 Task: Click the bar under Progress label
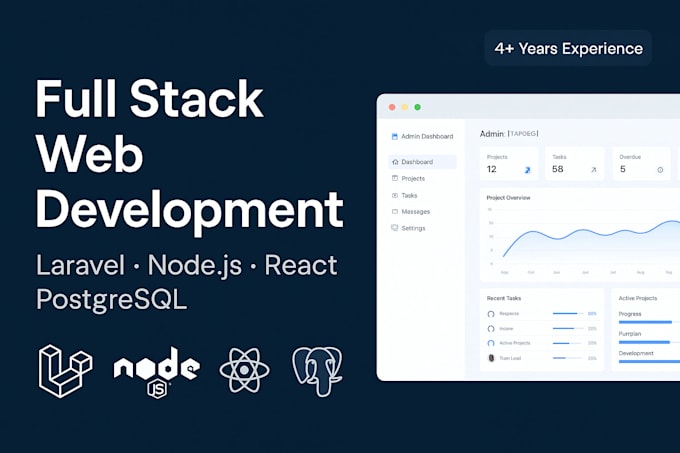649,322
